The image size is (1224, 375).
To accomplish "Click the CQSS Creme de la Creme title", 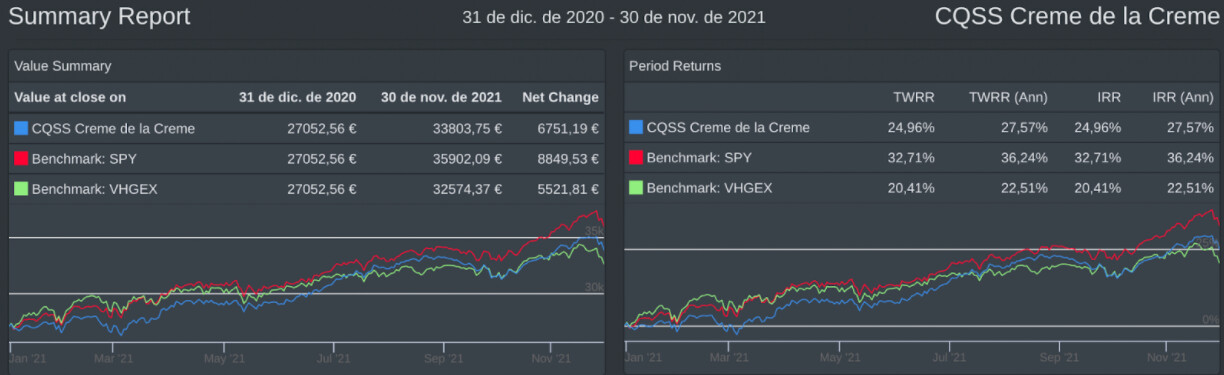I will (1077, 16).
